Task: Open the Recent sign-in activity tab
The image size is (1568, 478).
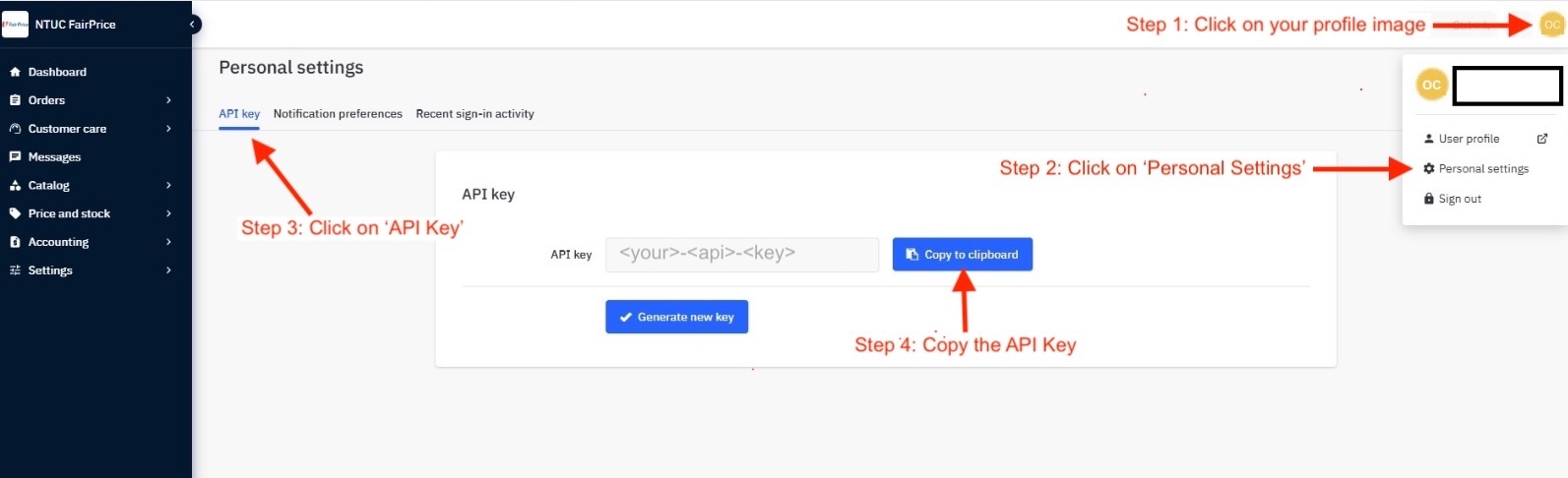Action: [474, 114]
